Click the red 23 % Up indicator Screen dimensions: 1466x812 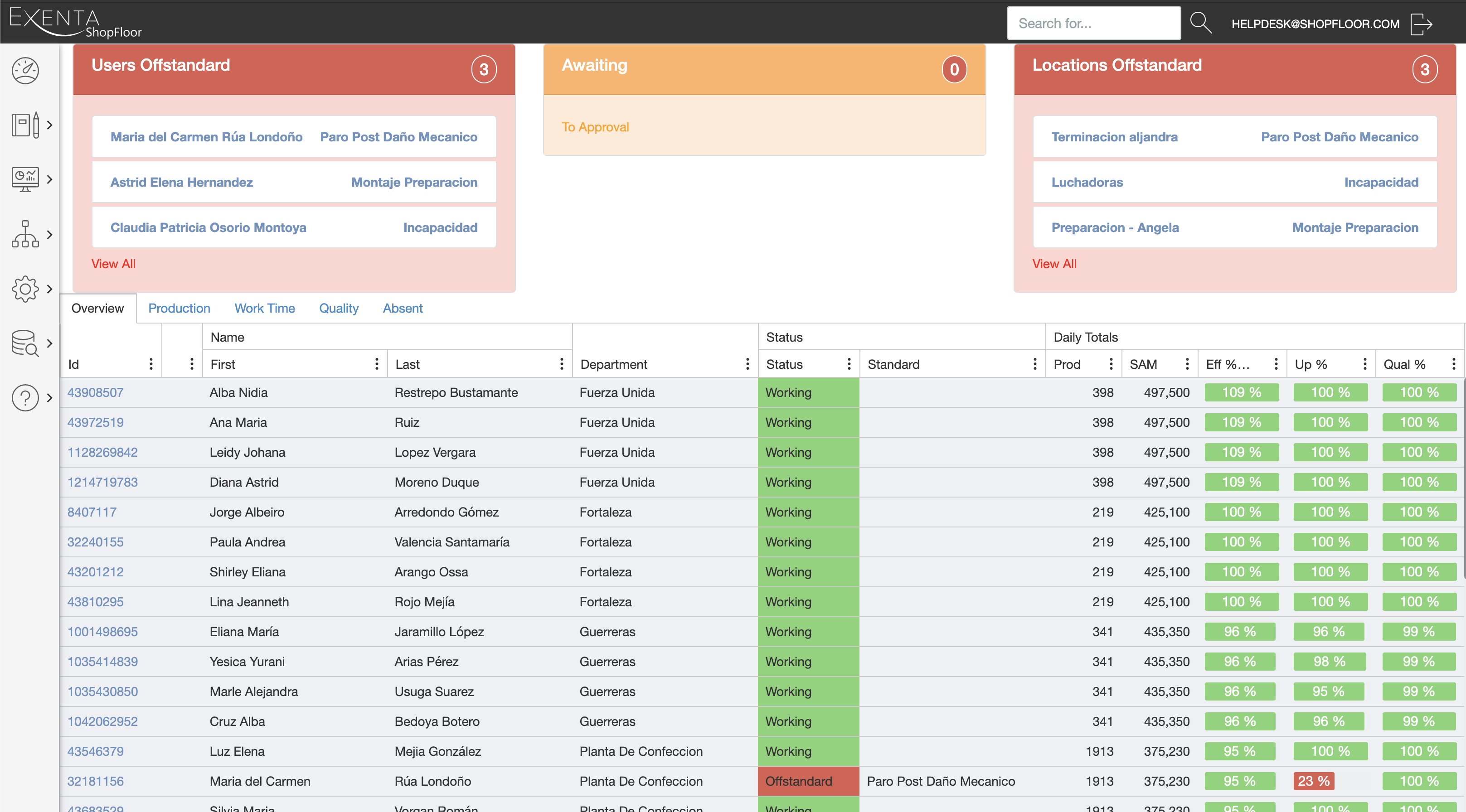tap(1314, 781)
